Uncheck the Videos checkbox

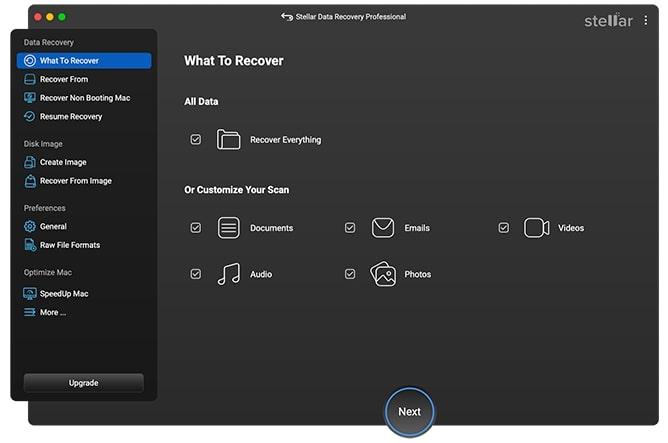point(504,228)
